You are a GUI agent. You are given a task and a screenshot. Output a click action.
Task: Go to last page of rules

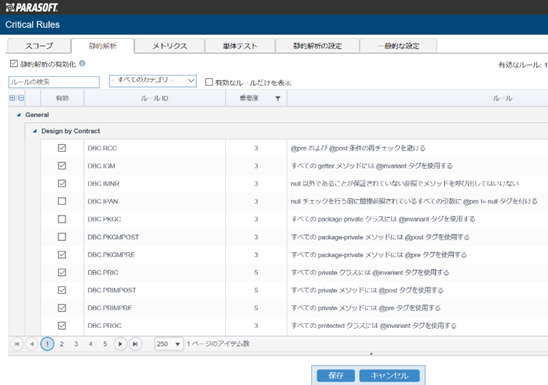pyautogui.click(x=135, y=344)
